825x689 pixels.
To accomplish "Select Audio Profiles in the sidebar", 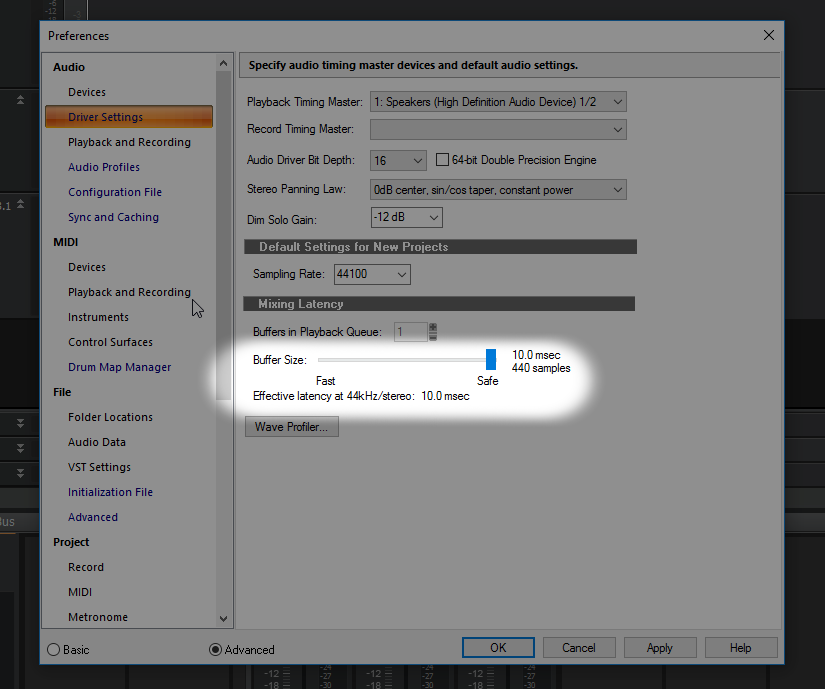I will (104, 167).
